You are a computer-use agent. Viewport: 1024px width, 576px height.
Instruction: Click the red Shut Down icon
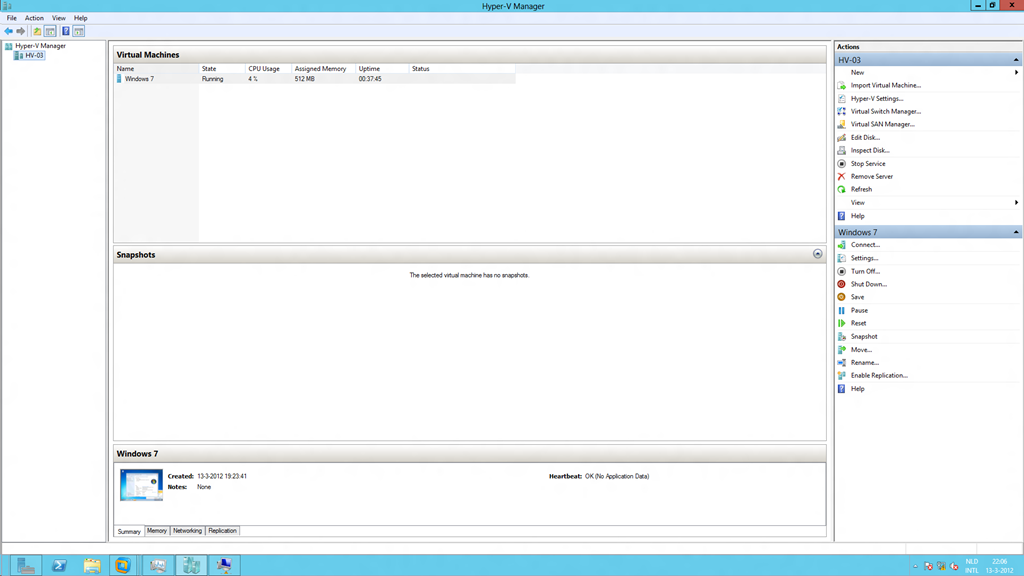pos(842,284)
